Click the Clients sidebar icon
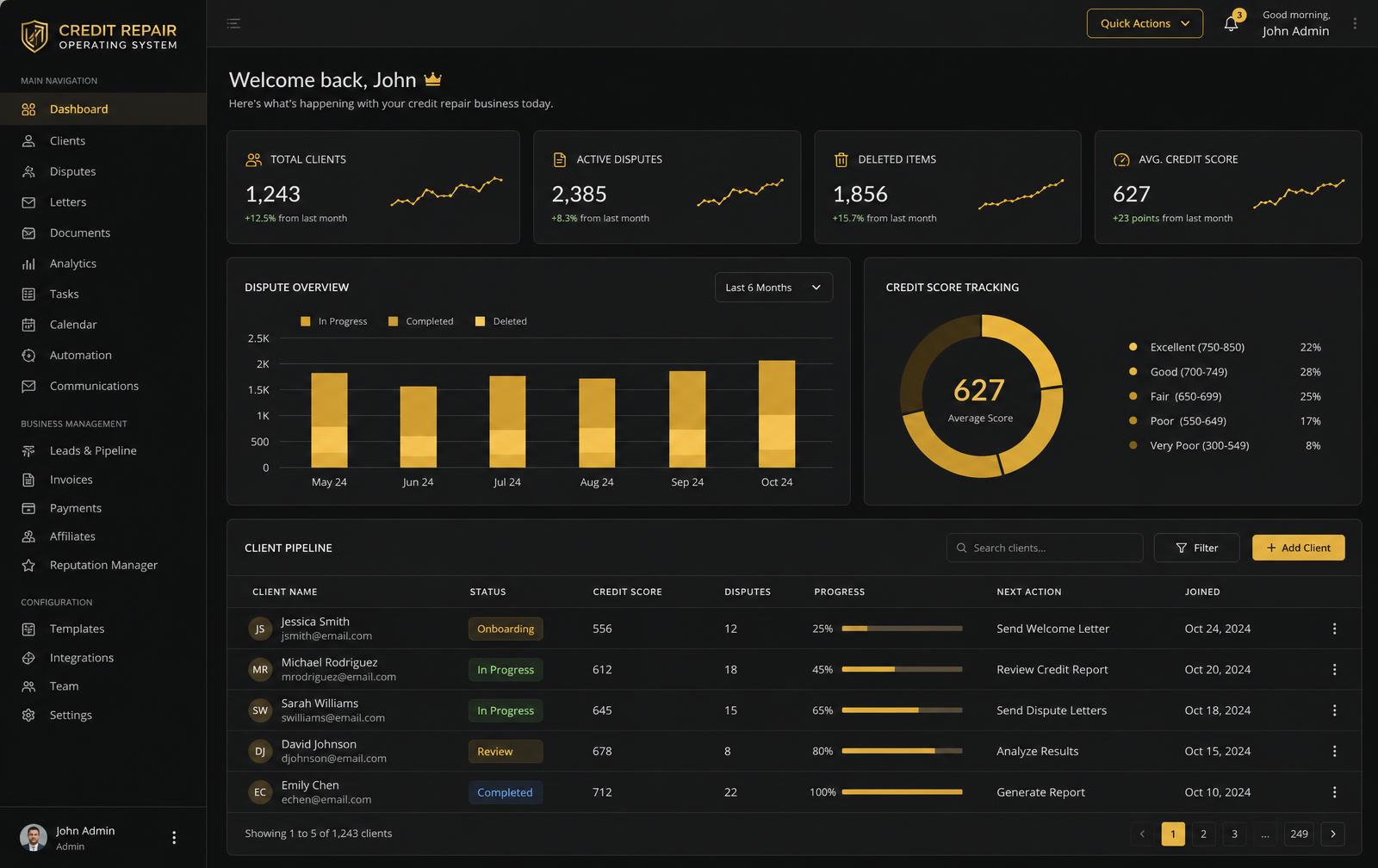The height and width of the screenshot is (868, 1378). pyautogui.click(x=28, y=140)
